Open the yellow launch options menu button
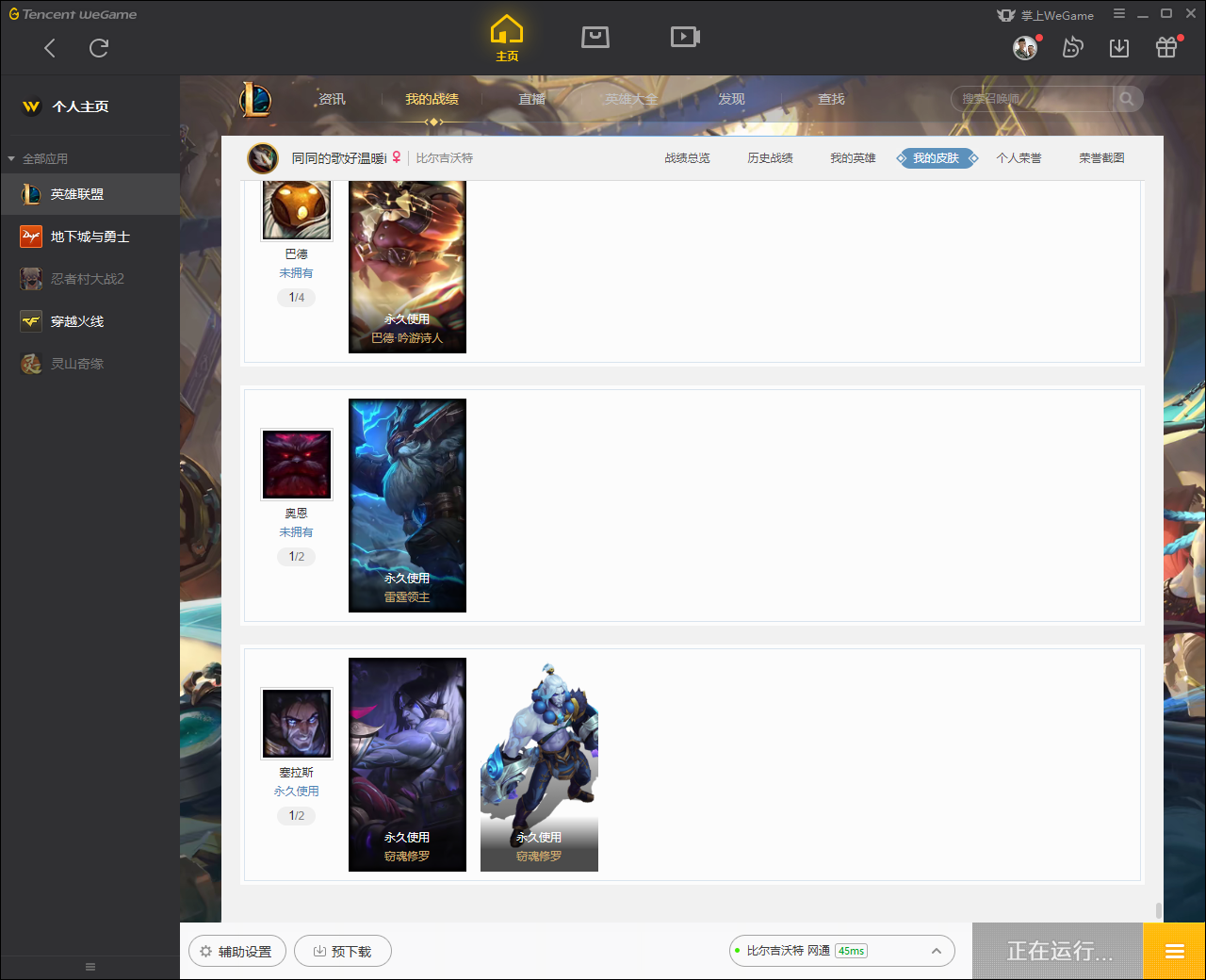Image resolution: width=1206 pixels, height=980 pixels. [1174, 951]
